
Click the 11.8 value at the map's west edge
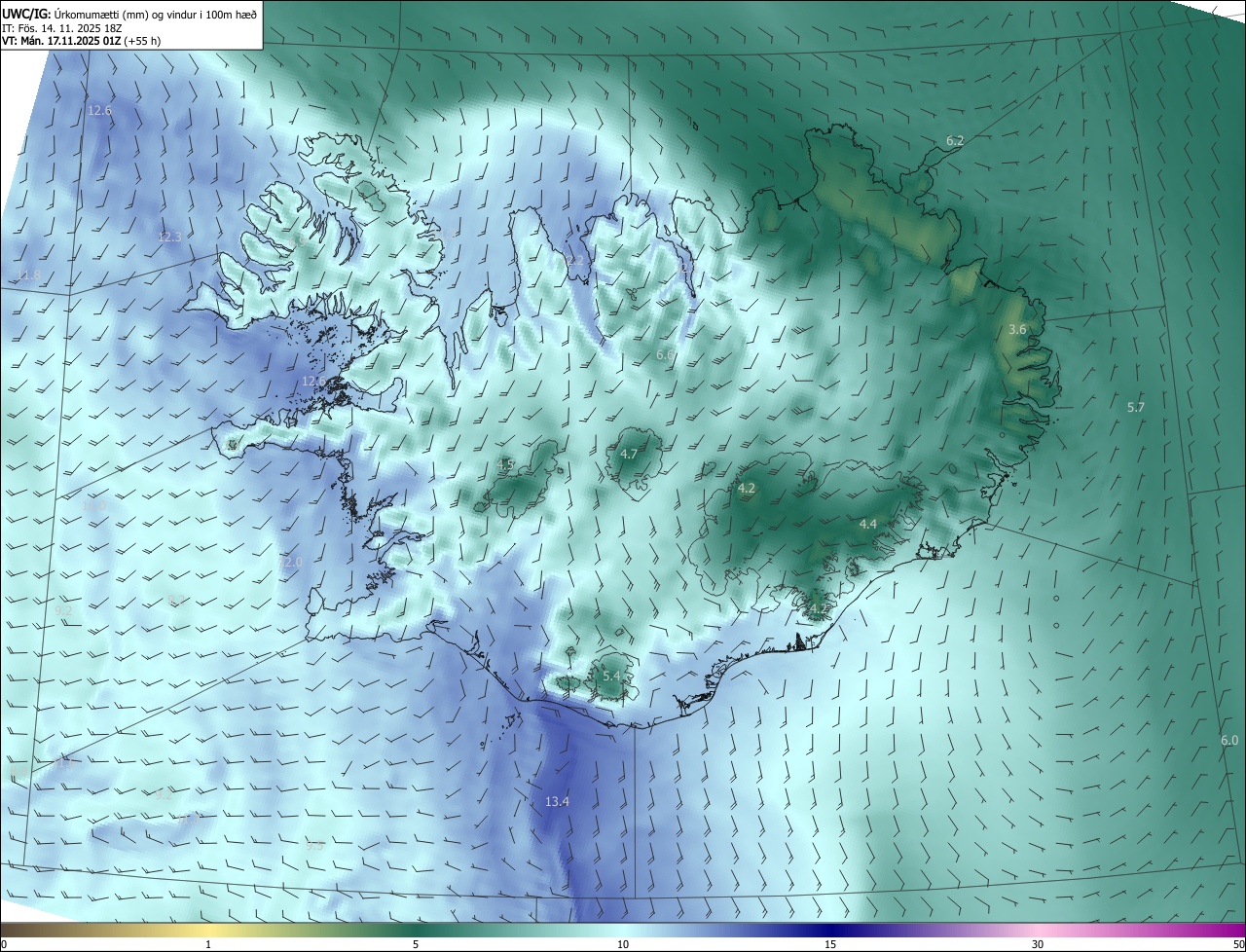[x=29, y=275]
